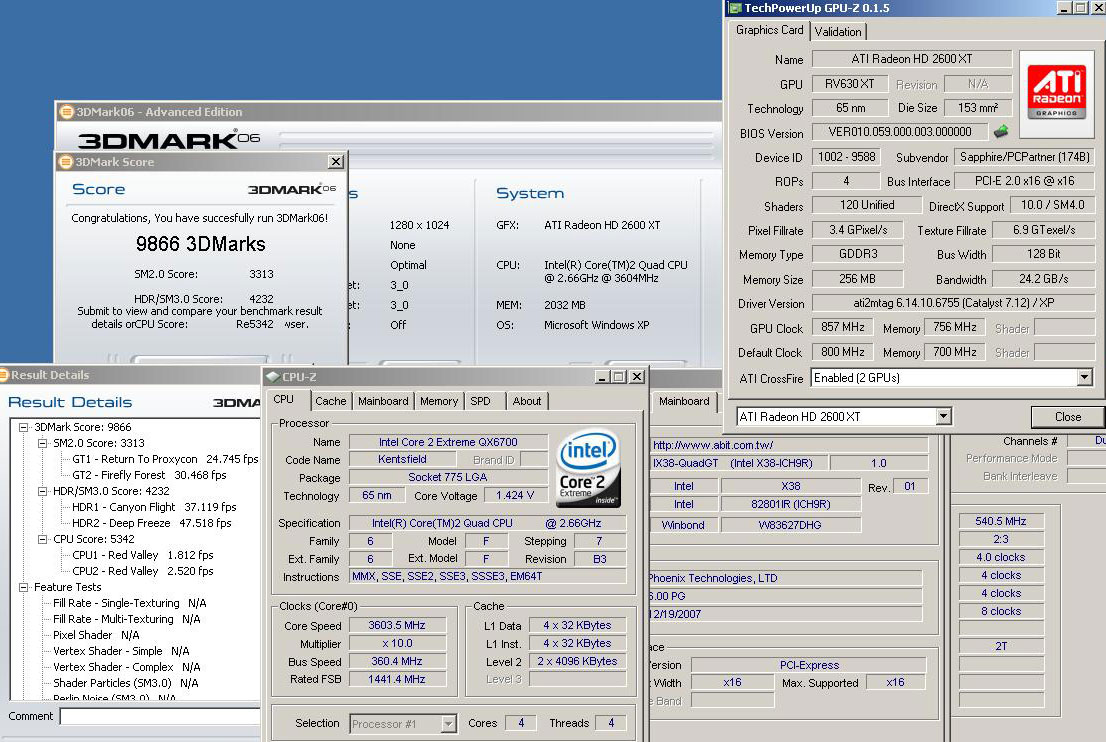Maximize the CPU-Z window
Viewport: 1106px width, 742px height.
pyautogui.click(x=619, y=377)
